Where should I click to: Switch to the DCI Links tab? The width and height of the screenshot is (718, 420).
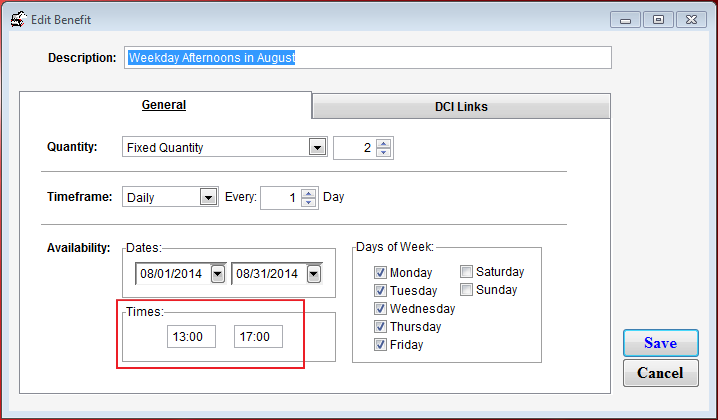tap(461, 107)
